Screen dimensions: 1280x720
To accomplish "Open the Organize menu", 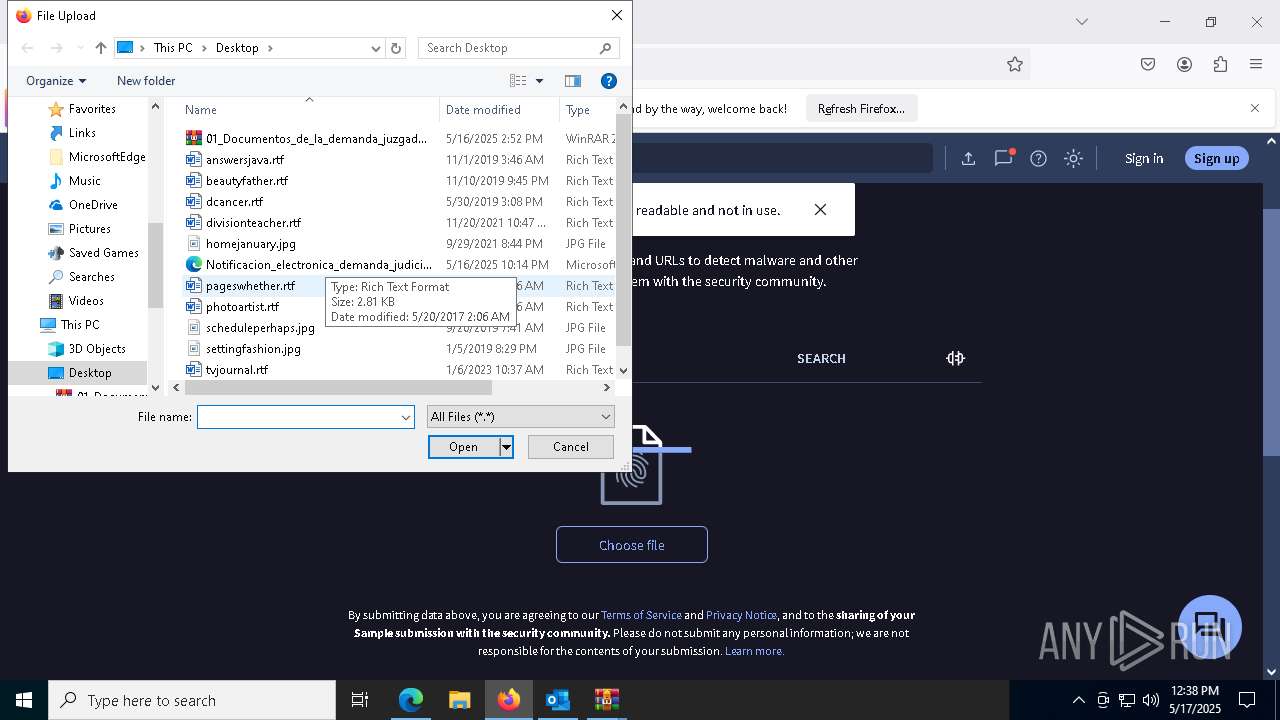I will (x=56, y=81).
